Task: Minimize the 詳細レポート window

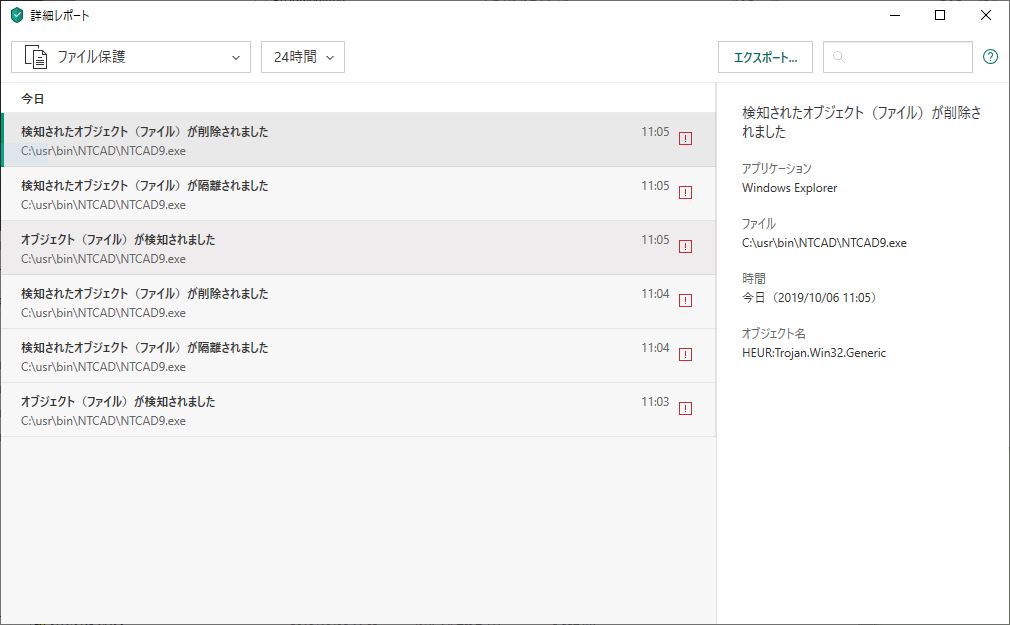Action: click(895, 15)
